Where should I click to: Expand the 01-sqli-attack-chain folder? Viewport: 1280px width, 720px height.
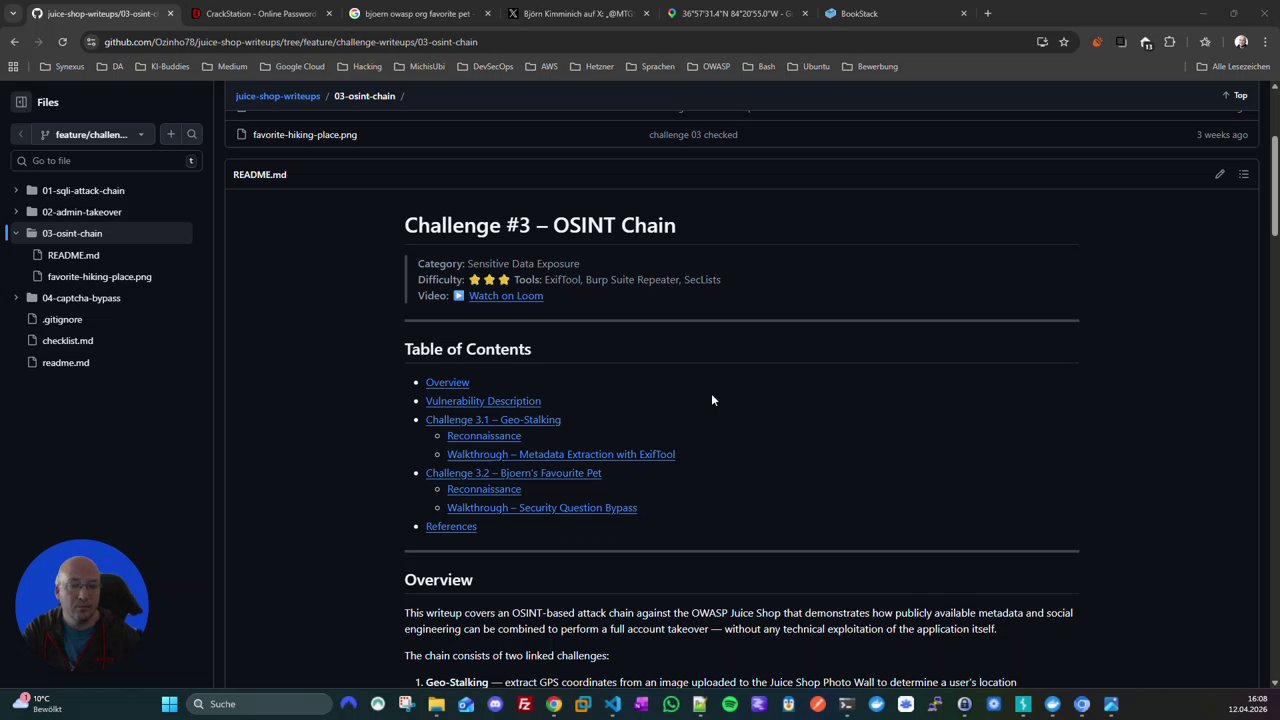coord(15,190)
